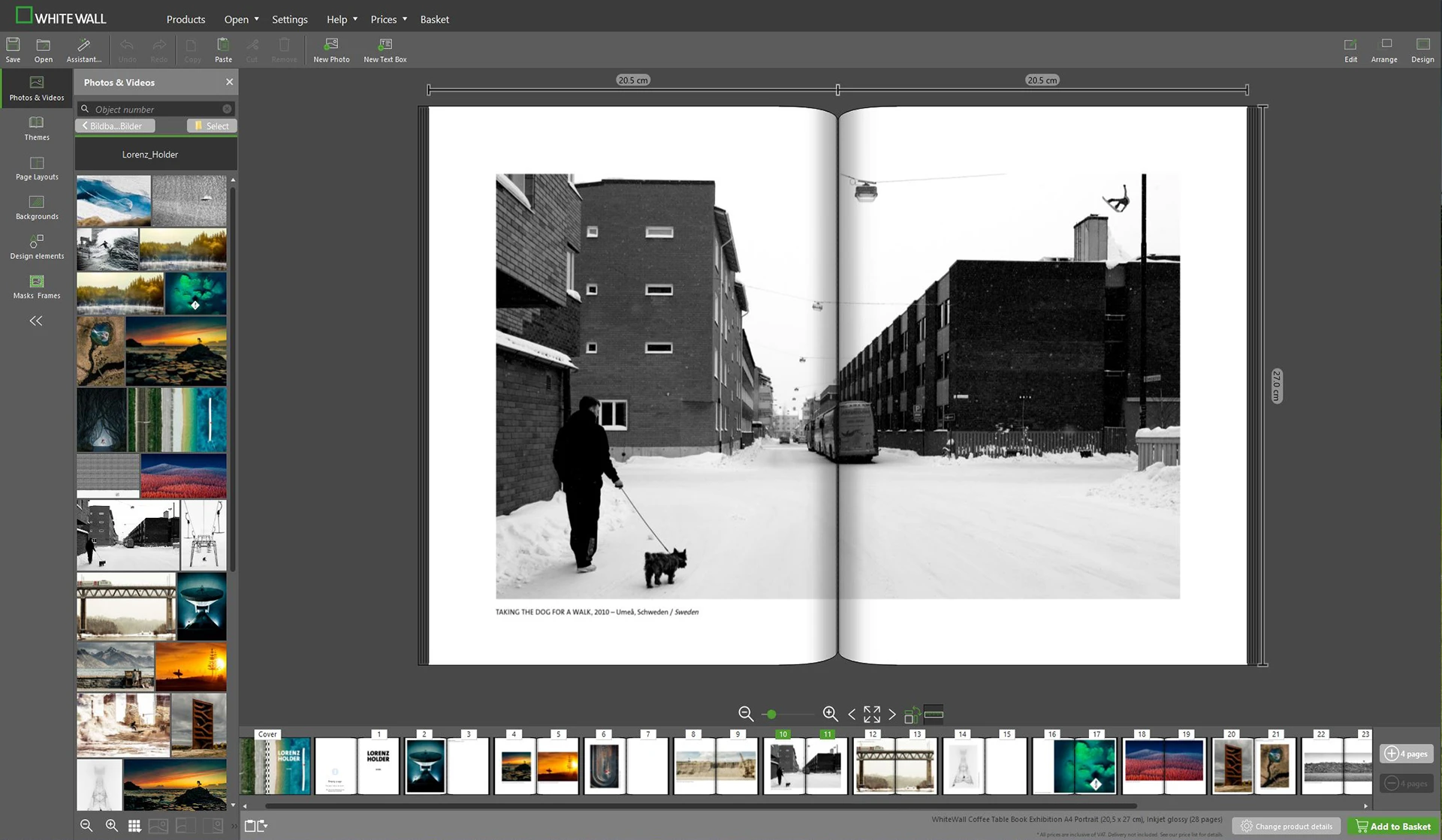The image size is (1442, 840).
Task: Click Change product details button
Action: (1286, 826)
